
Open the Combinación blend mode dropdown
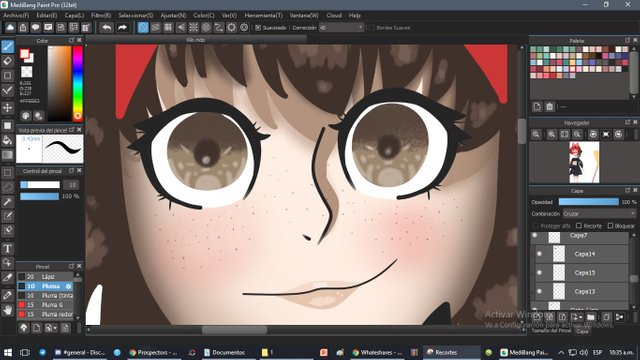599,213
